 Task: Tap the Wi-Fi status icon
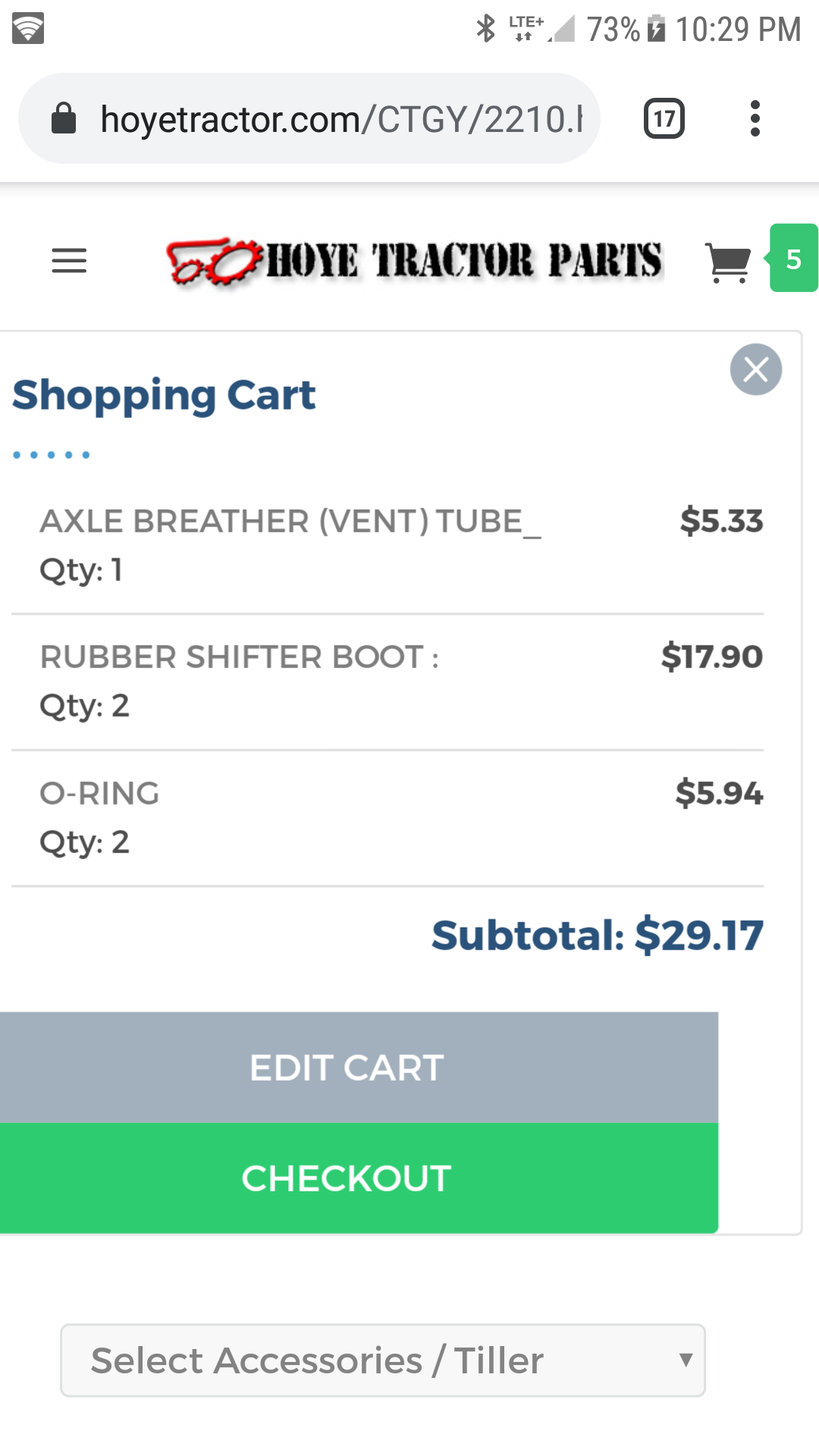(28, 29)
